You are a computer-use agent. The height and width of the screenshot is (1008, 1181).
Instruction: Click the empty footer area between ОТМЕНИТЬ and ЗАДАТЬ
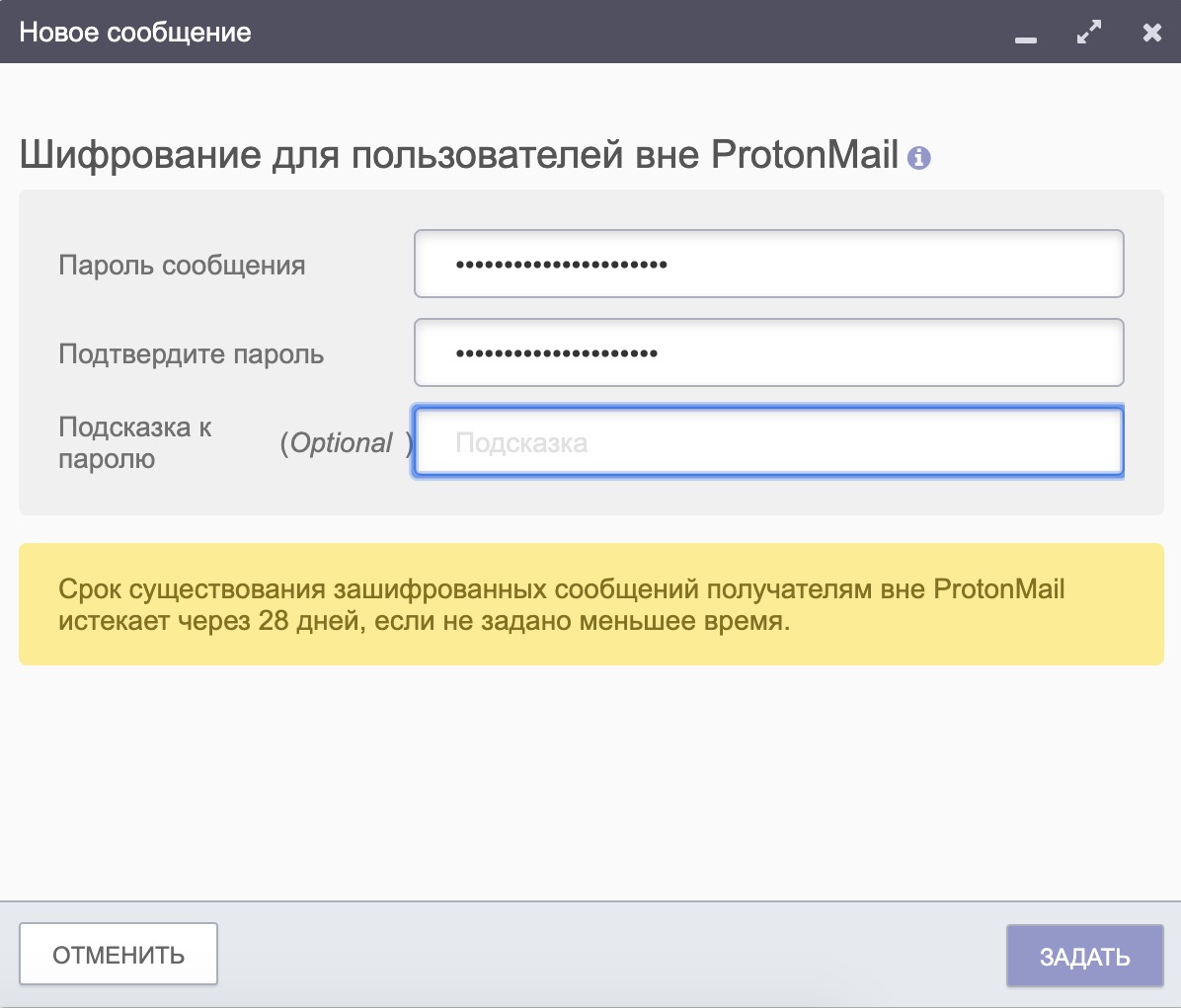[x=612, y=955]
